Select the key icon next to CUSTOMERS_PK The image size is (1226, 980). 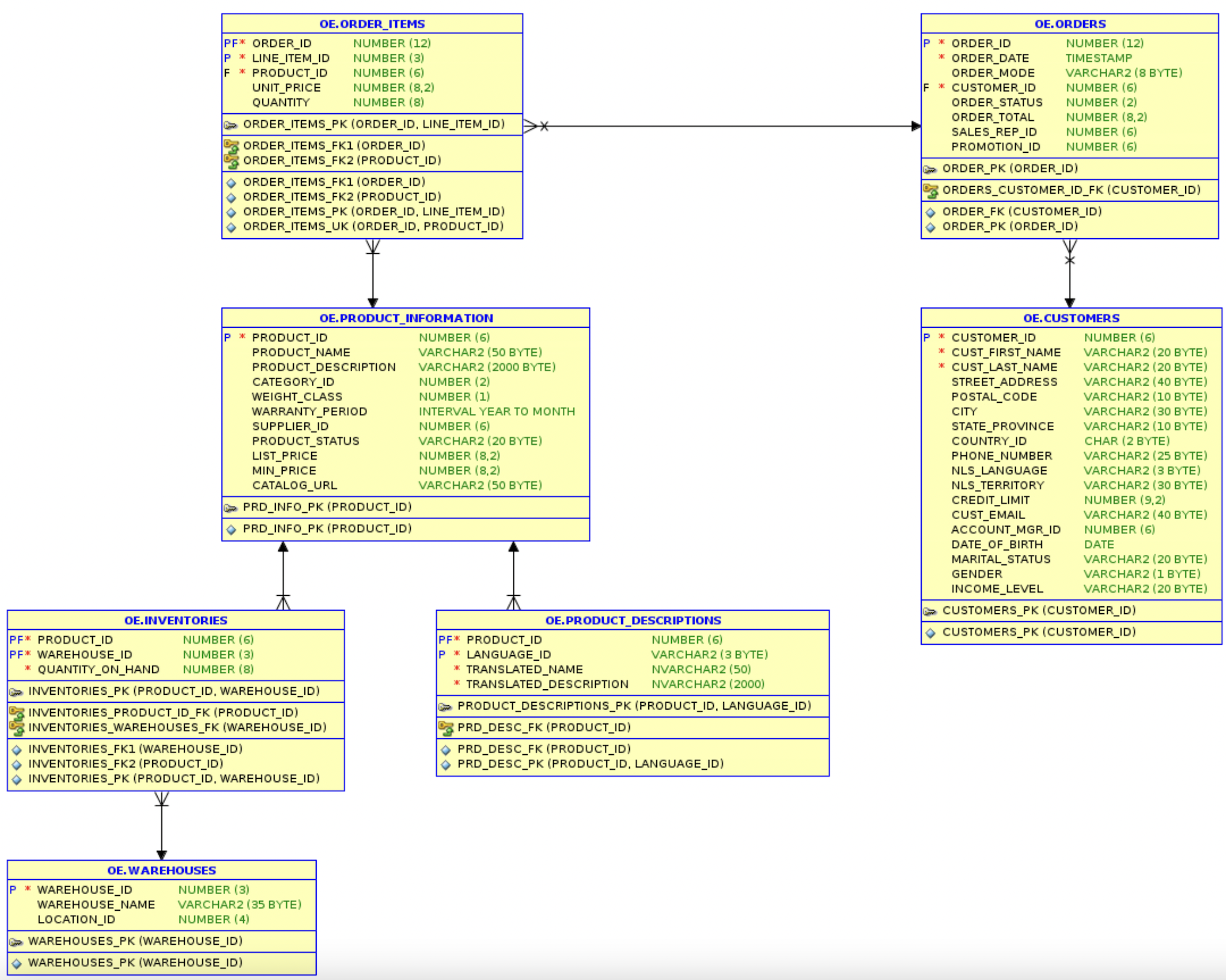tap(930, 610)
